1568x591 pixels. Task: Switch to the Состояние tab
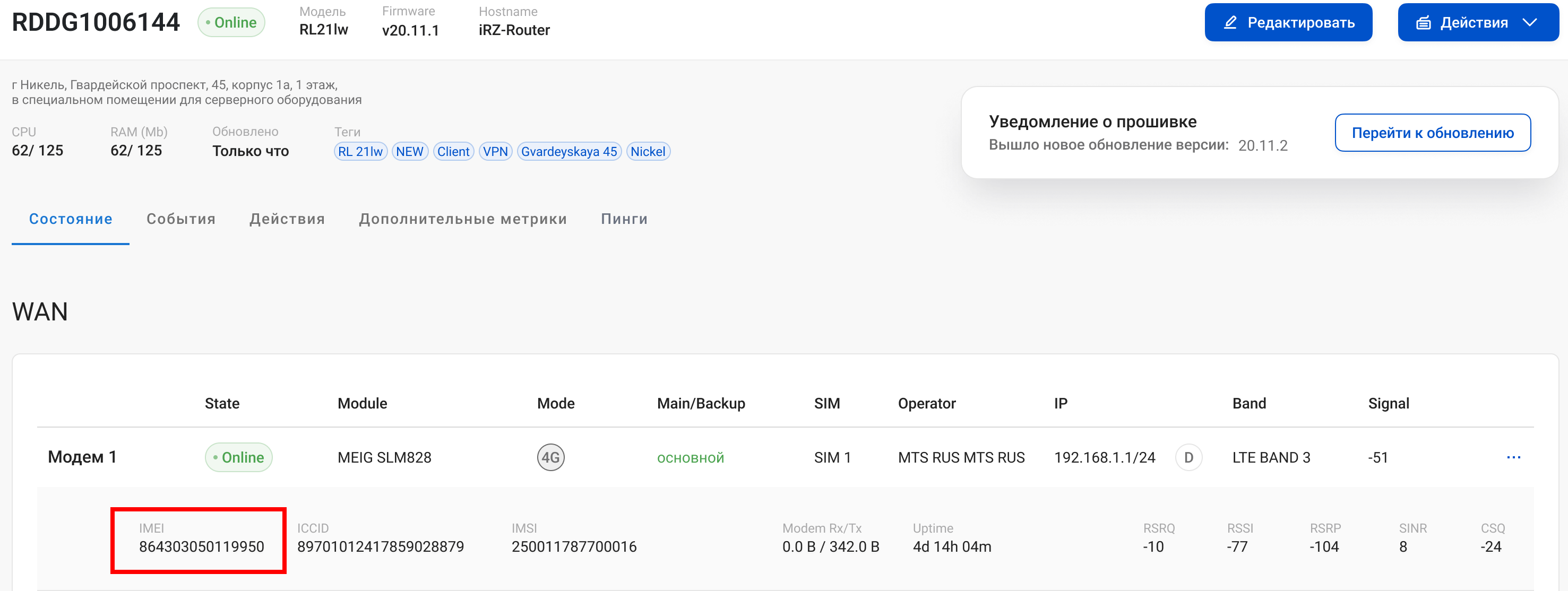pyautogui.click(x=71, y=219)
